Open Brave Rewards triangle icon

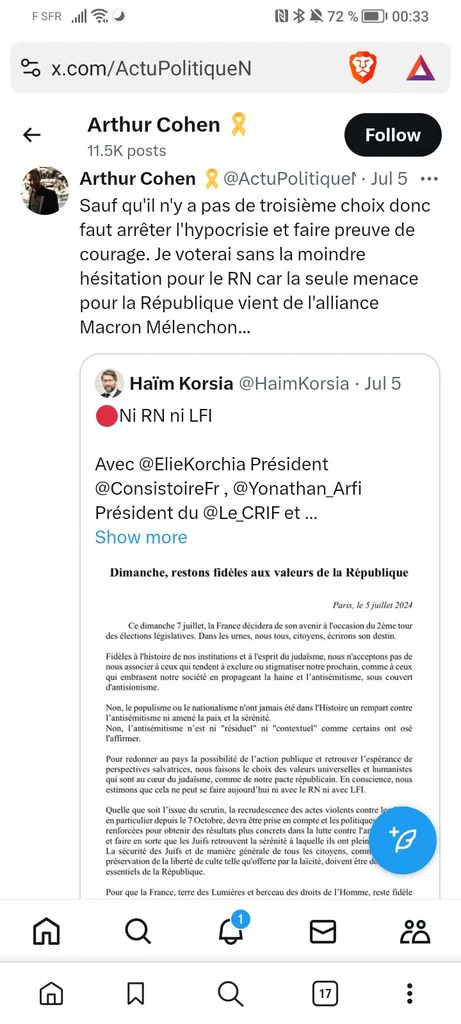[x=421, y=68]
